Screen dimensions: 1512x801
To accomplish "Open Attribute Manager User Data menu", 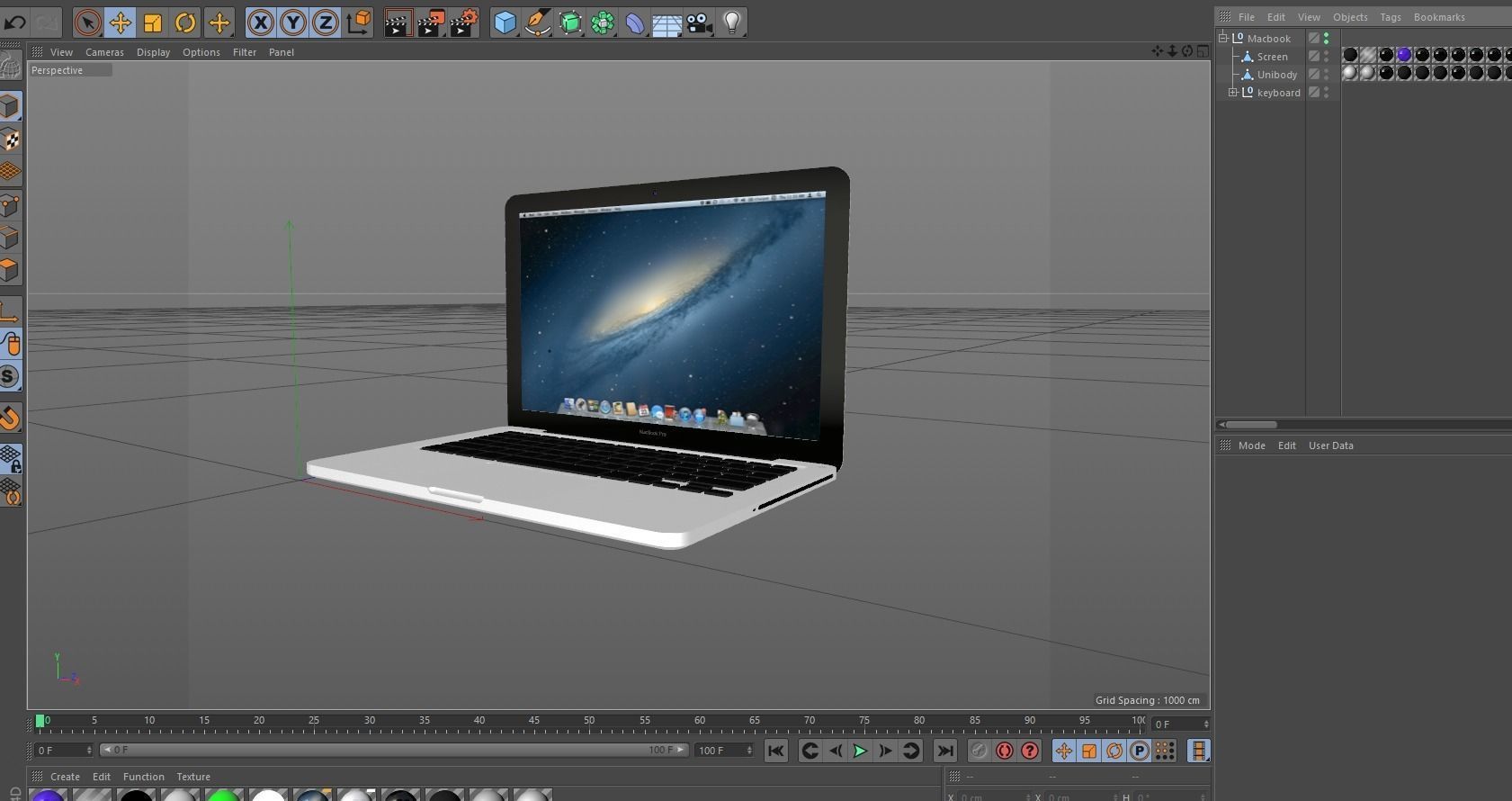I will pyautogui.click(x=1330, y=445).
